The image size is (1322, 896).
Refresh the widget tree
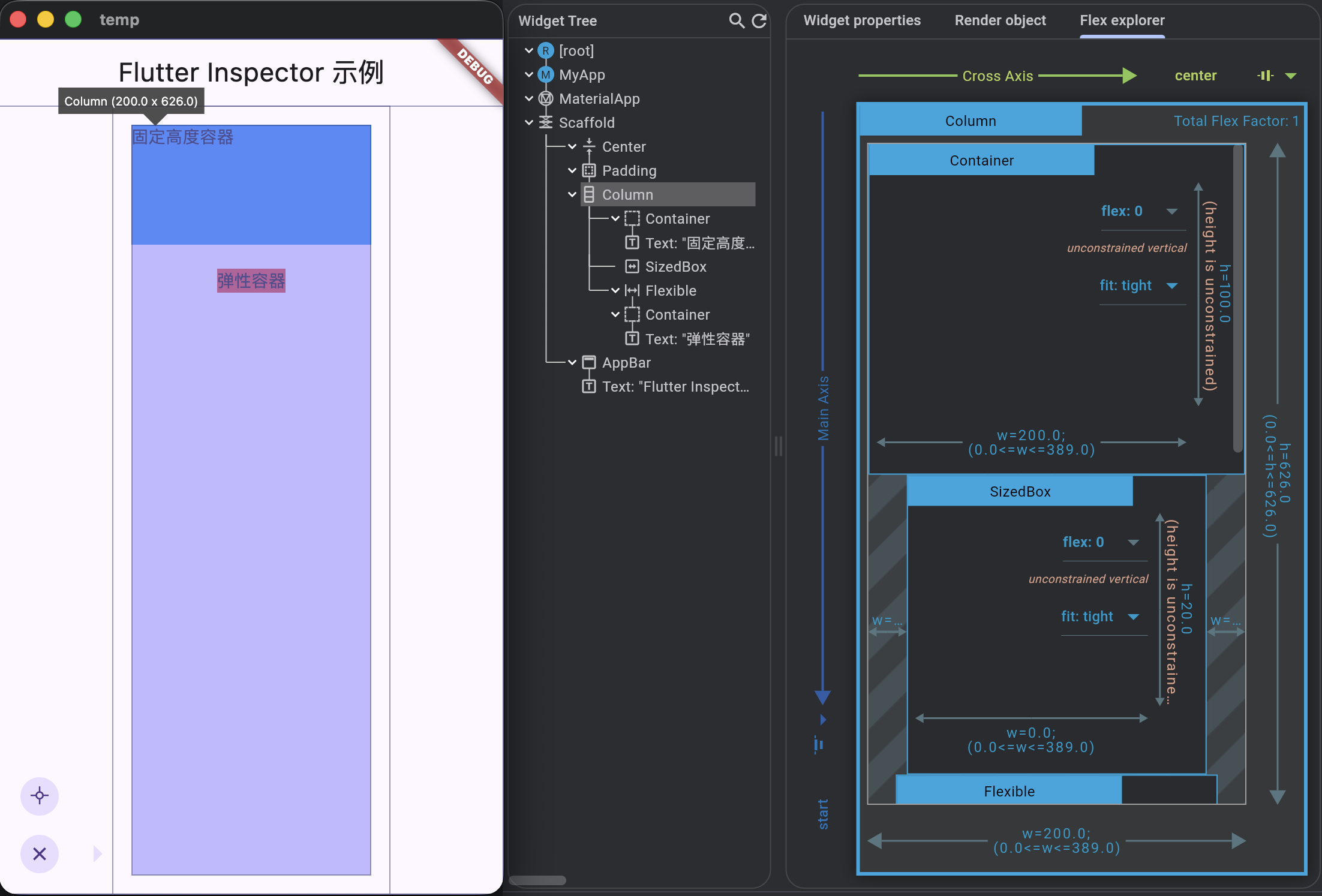759,21
